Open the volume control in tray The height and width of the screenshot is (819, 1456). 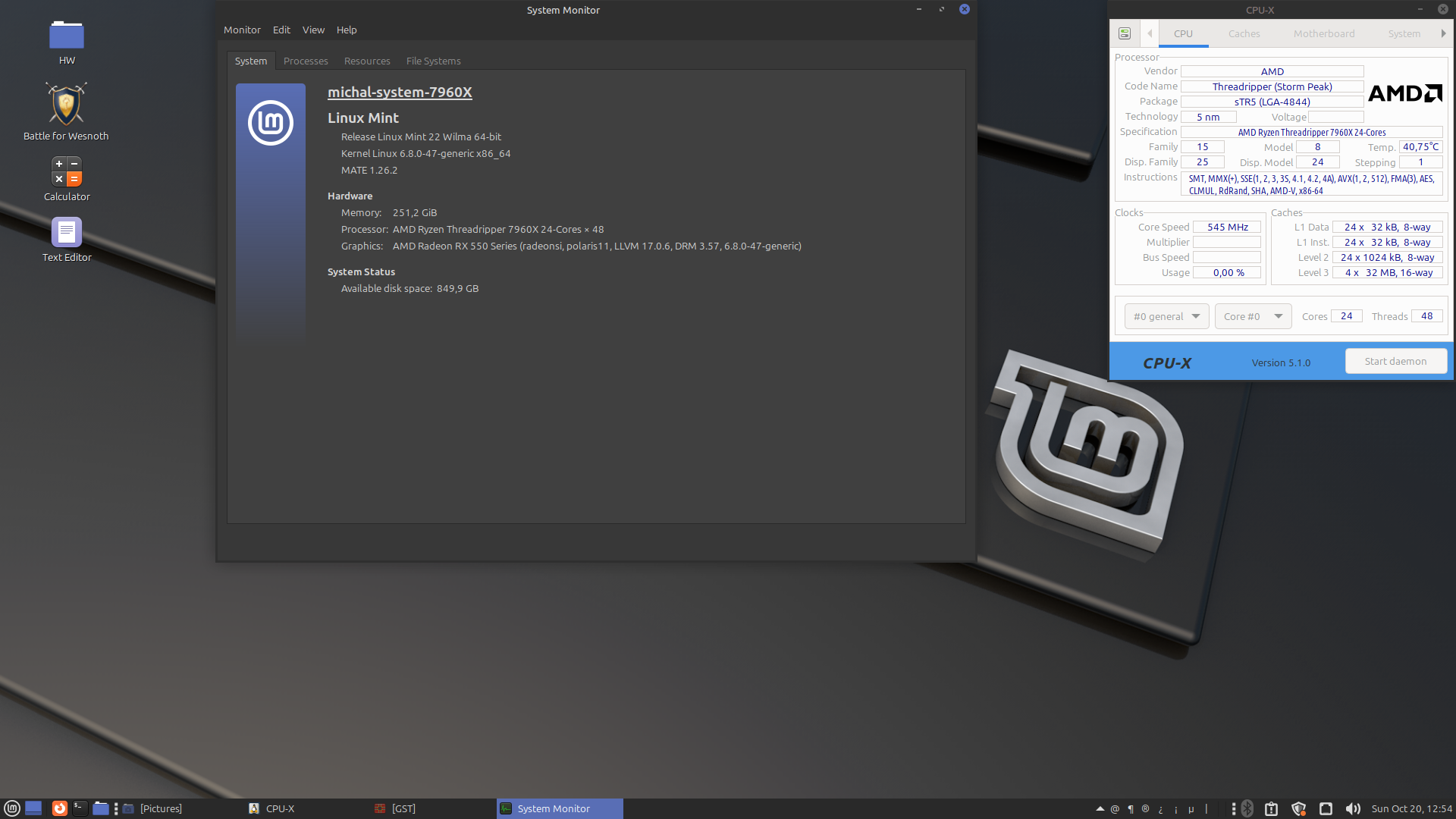coord(1352,808)
